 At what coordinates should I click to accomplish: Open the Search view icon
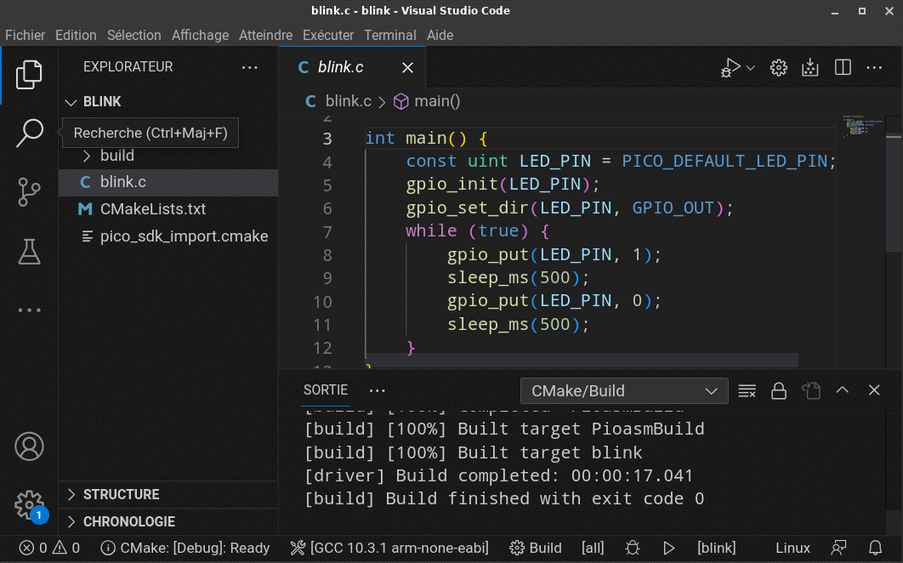pos(29,133)
